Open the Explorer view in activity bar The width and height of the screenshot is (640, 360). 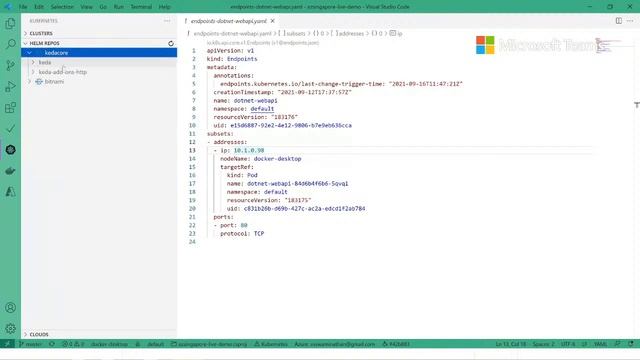coord(10,23)
